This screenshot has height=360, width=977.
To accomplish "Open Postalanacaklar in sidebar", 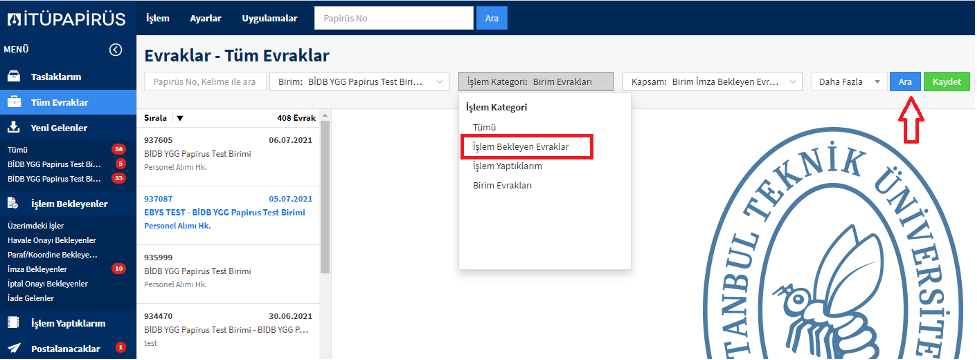I will 68,349.
